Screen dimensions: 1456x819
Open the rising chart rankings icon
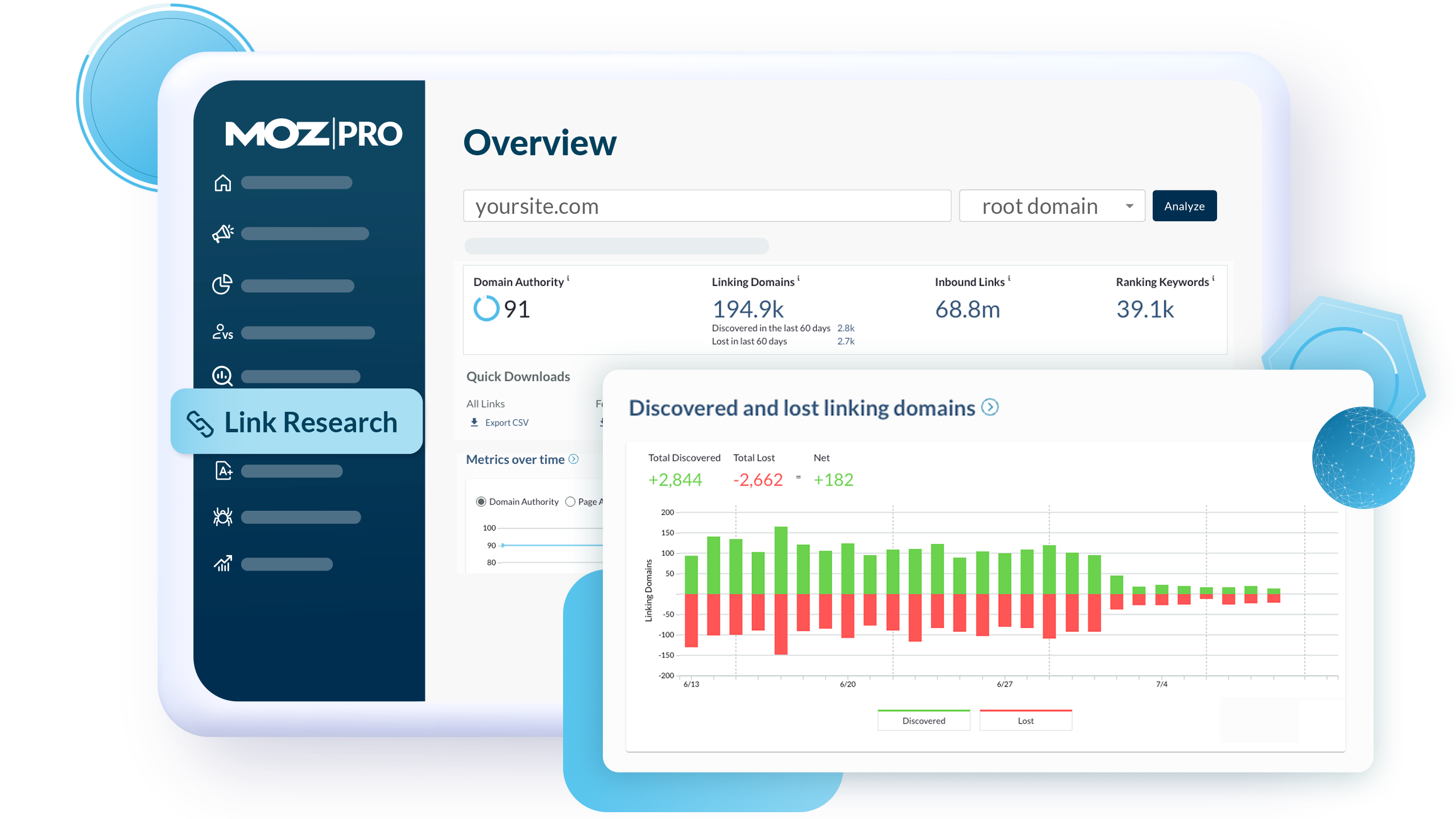(x=222, y=564)
